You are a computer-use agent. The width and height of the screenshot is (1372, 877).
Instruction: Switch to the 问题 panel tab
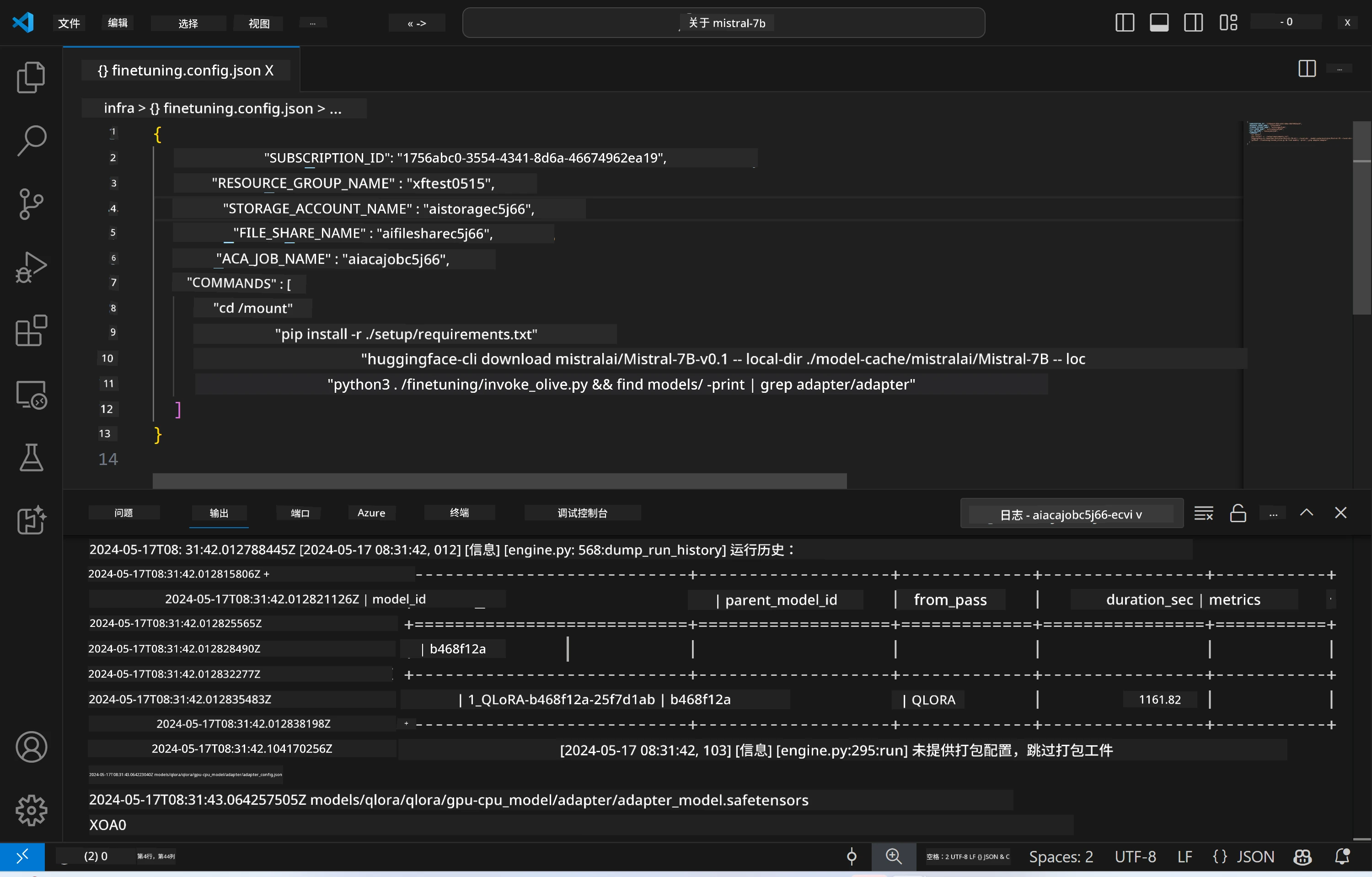[123, 513]
